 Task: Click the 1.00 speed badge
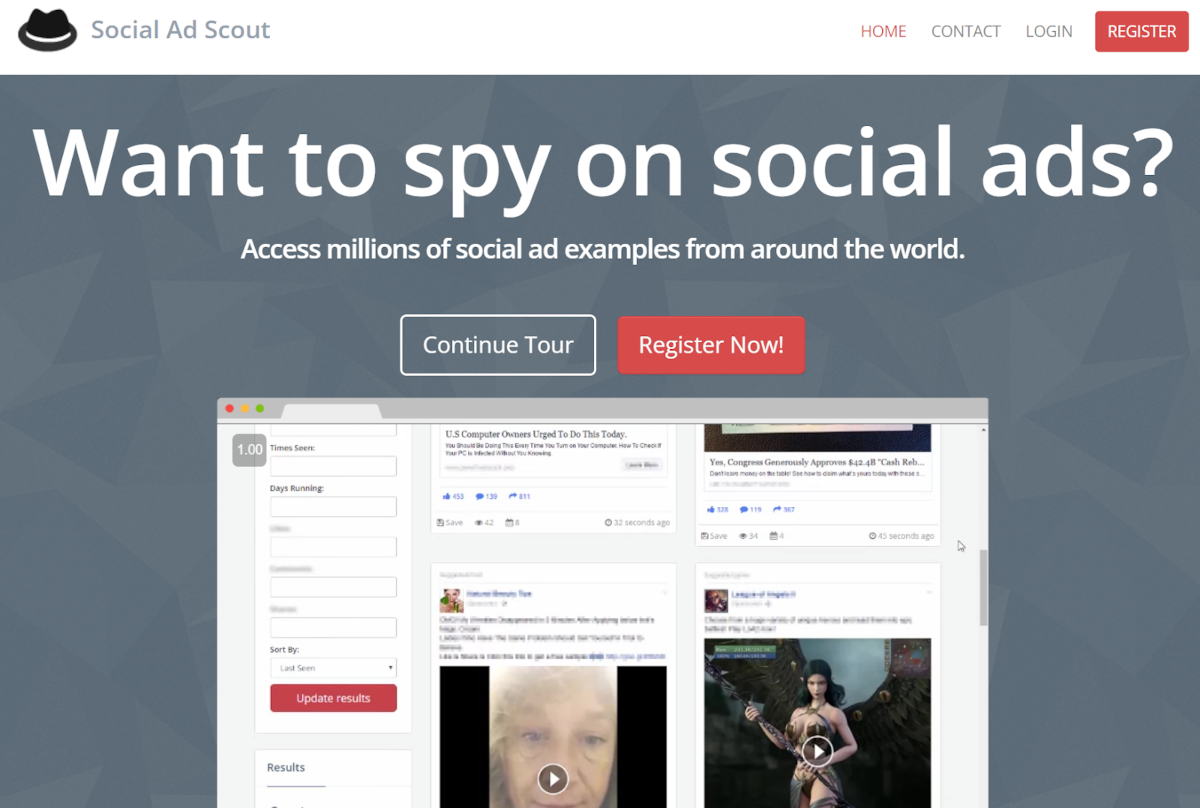(250, 449)
